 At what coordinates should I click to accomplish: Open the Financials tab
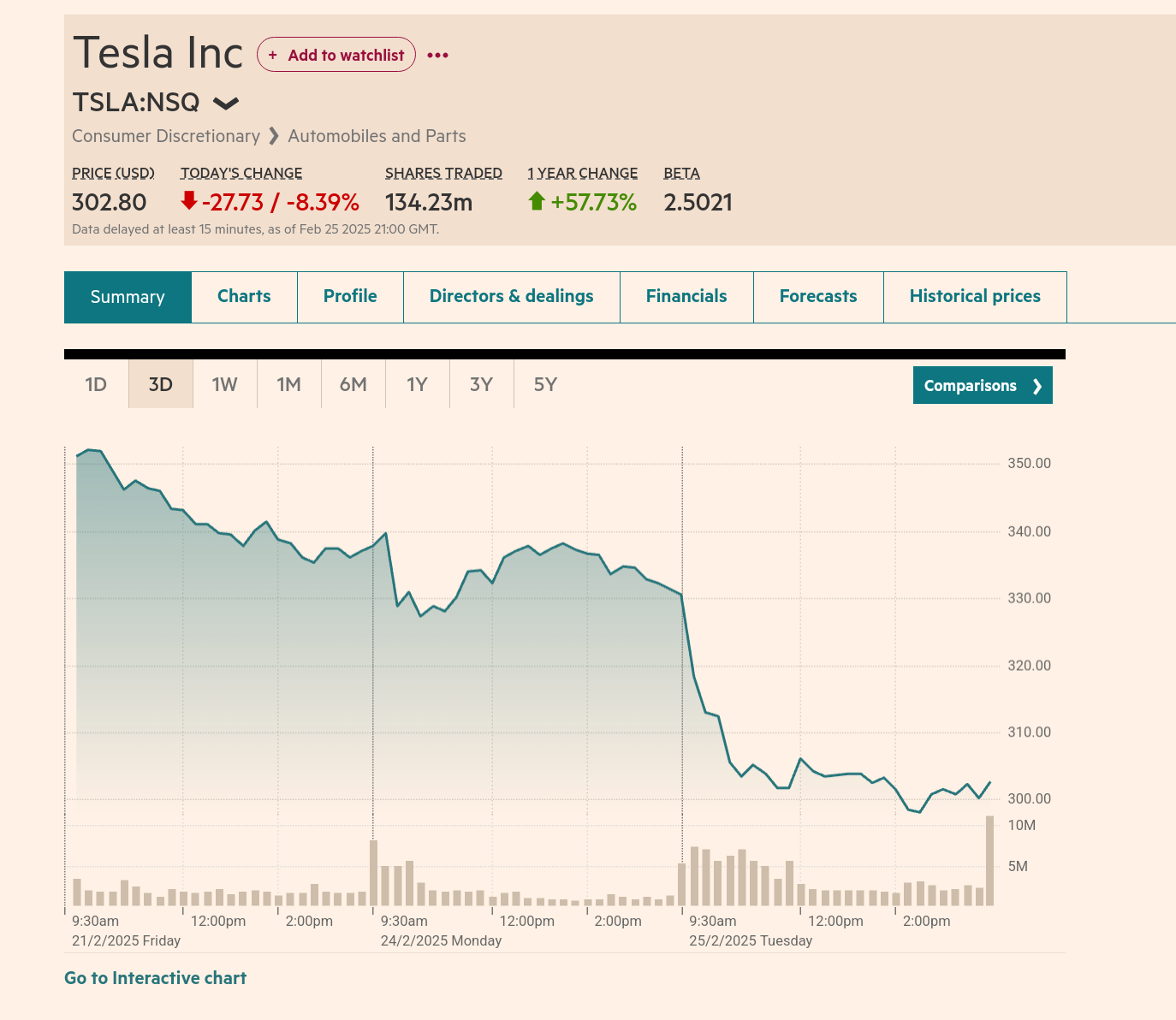686,296
